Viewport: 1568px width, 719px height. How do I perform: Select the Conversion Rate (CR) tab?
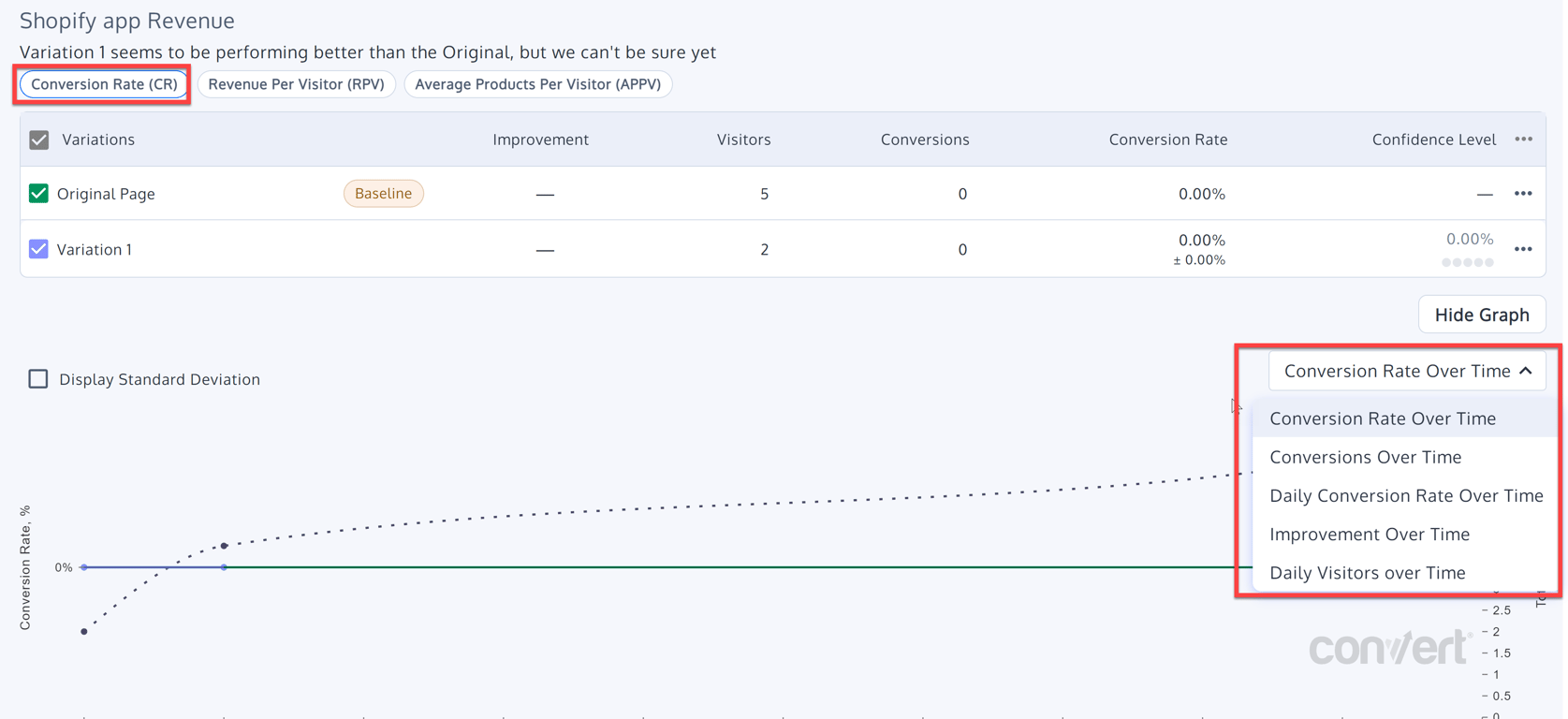(x=104, y=84)
